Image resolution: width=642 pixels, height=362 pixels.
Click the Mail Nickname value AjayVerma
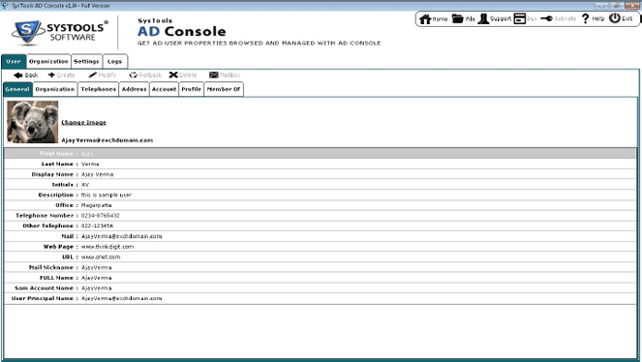(x=96, y=267)
